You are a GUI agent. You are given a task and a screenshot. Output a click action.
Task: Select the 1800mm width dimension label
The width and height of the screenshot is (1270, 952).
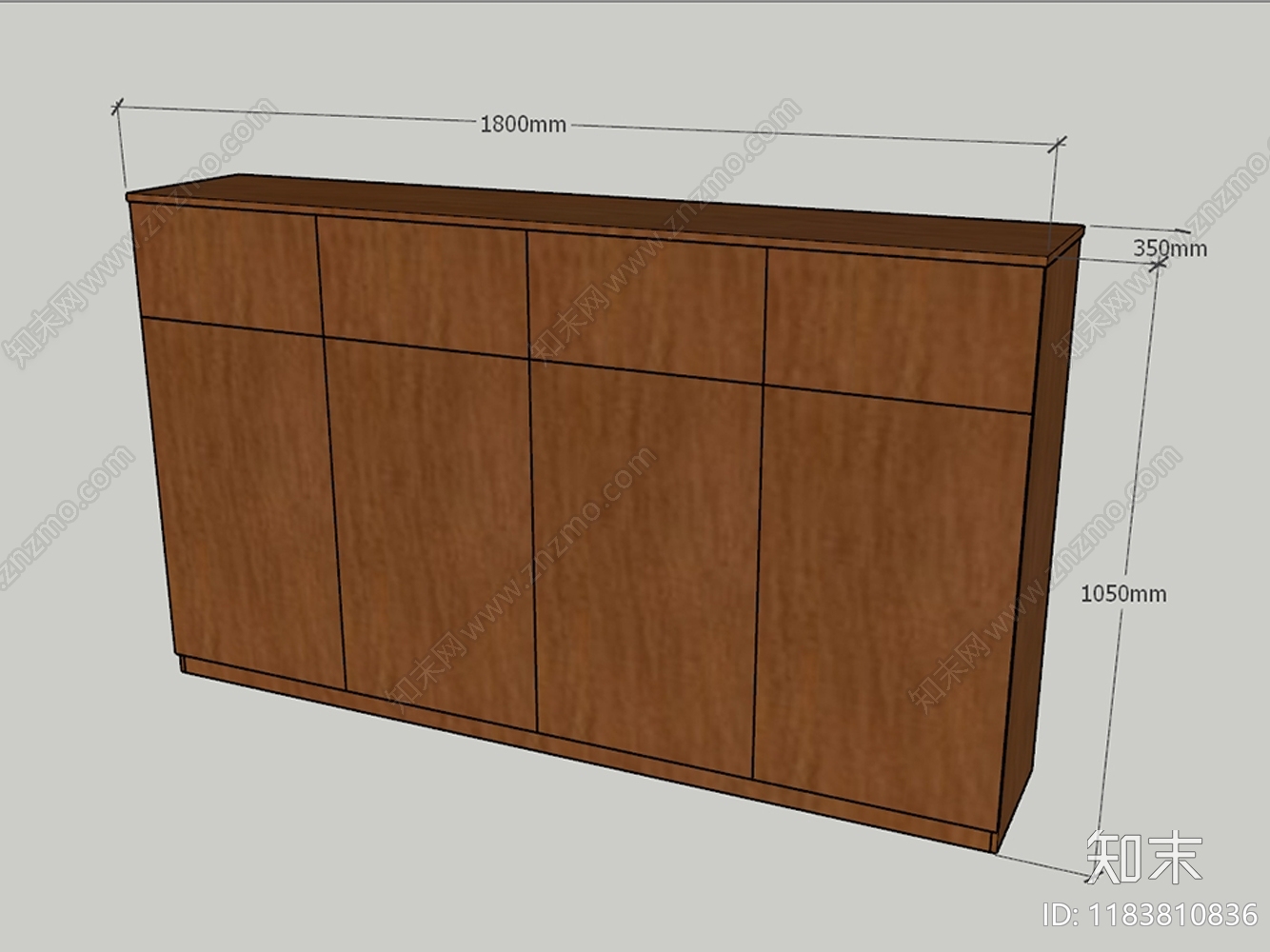(x=523, y=124)
